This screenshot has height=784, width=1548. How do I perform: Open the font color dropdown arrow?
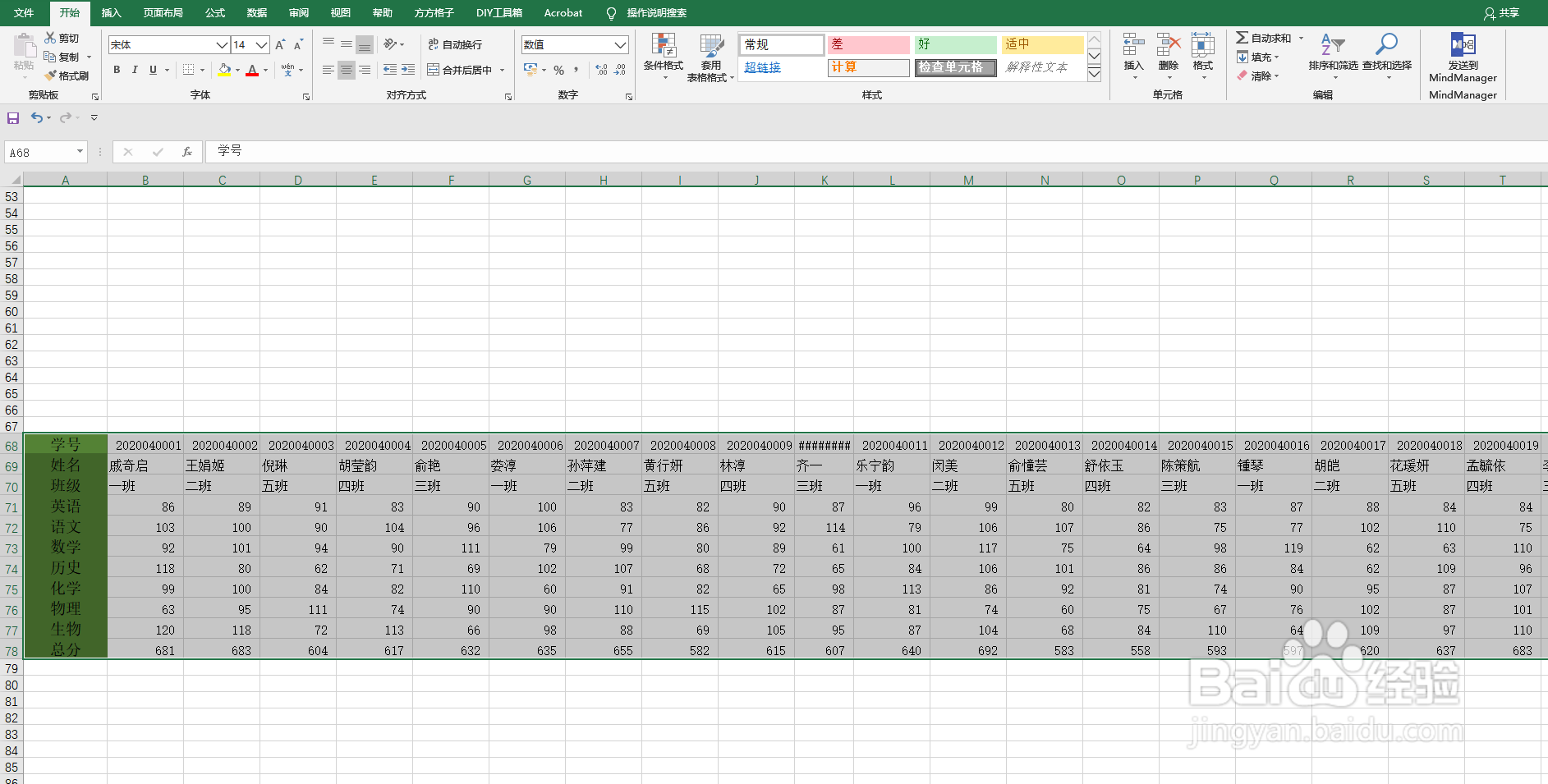pyautogui.click(x=265, y=70)
